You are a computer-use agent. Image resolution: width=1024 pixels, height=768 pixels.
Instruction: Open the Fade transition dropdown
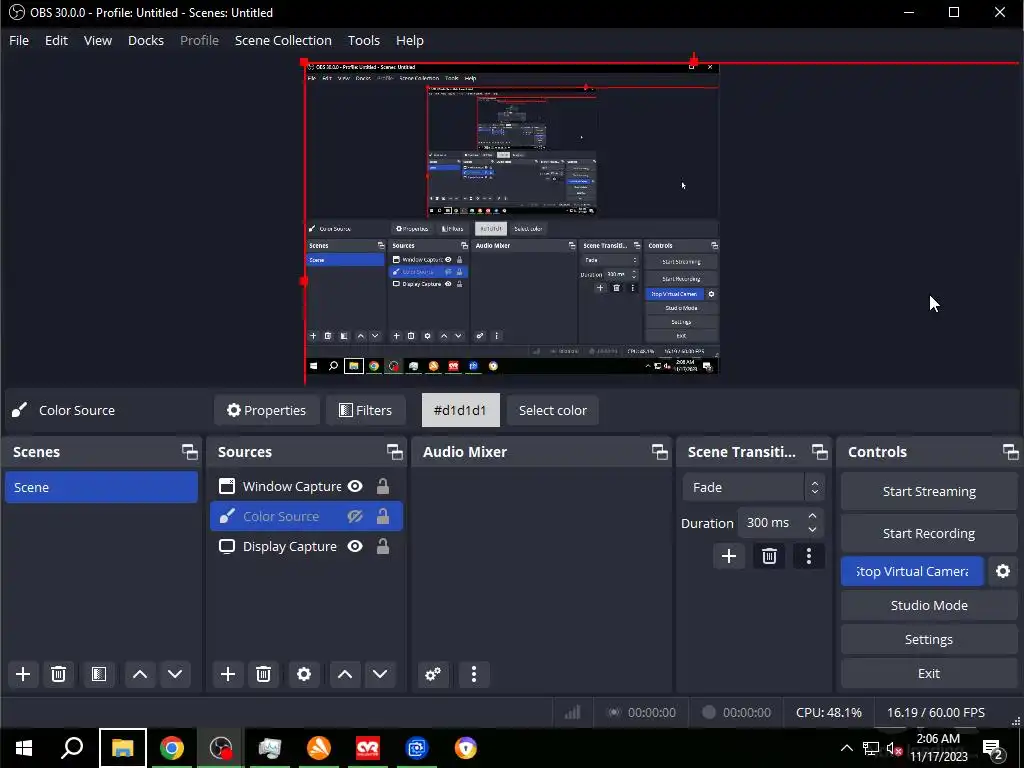pos(754,487)
